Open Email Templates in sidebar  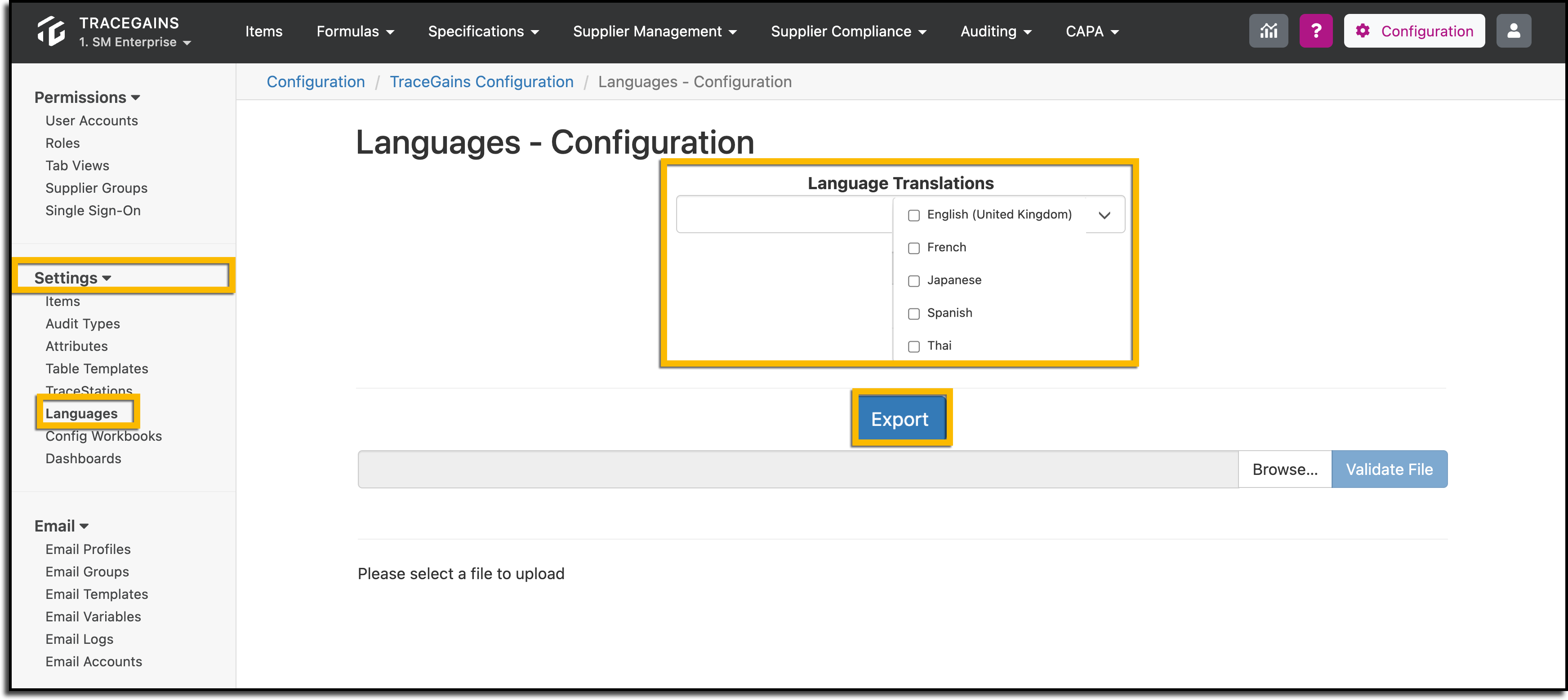(x=96, y=594)
